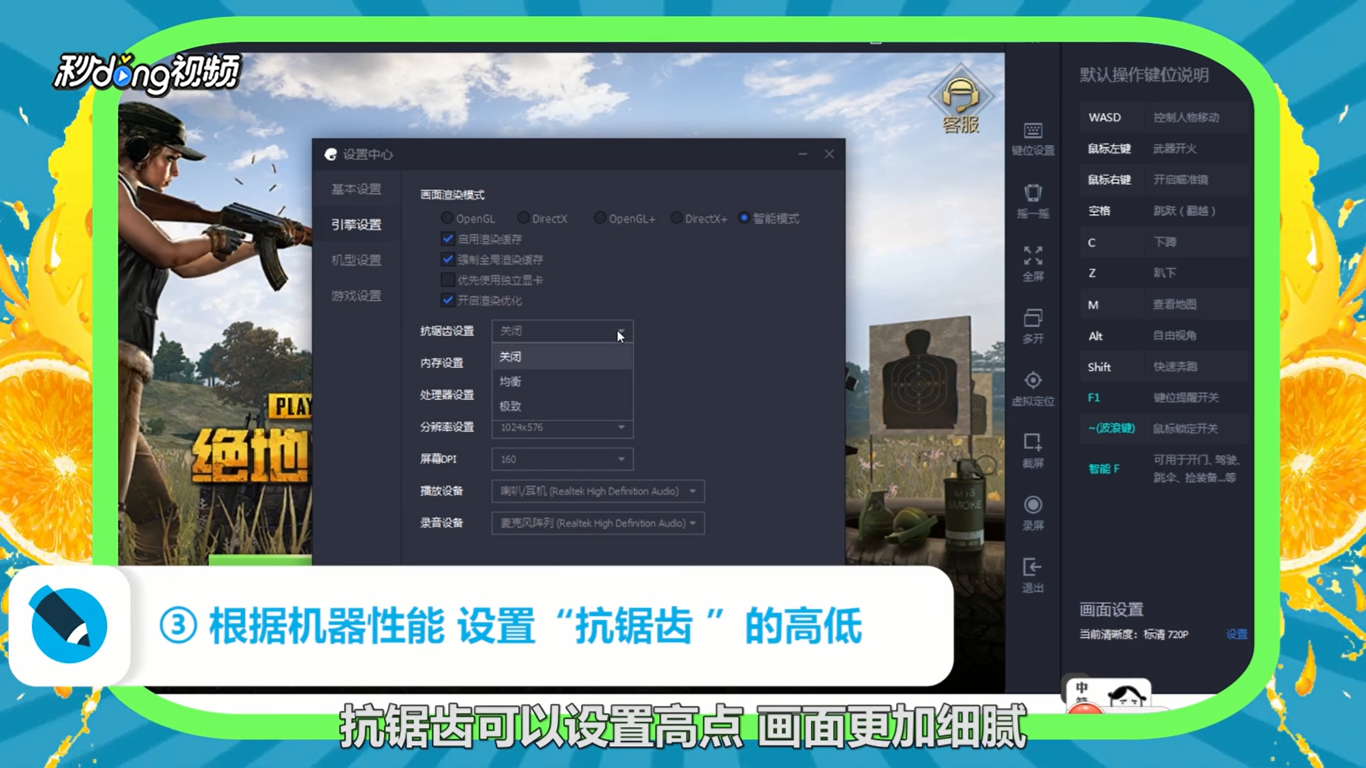This screenshot has width=1366, height=768.
Task: Choose 关闭 in anti-aliasing list
Action: point(562,357)
